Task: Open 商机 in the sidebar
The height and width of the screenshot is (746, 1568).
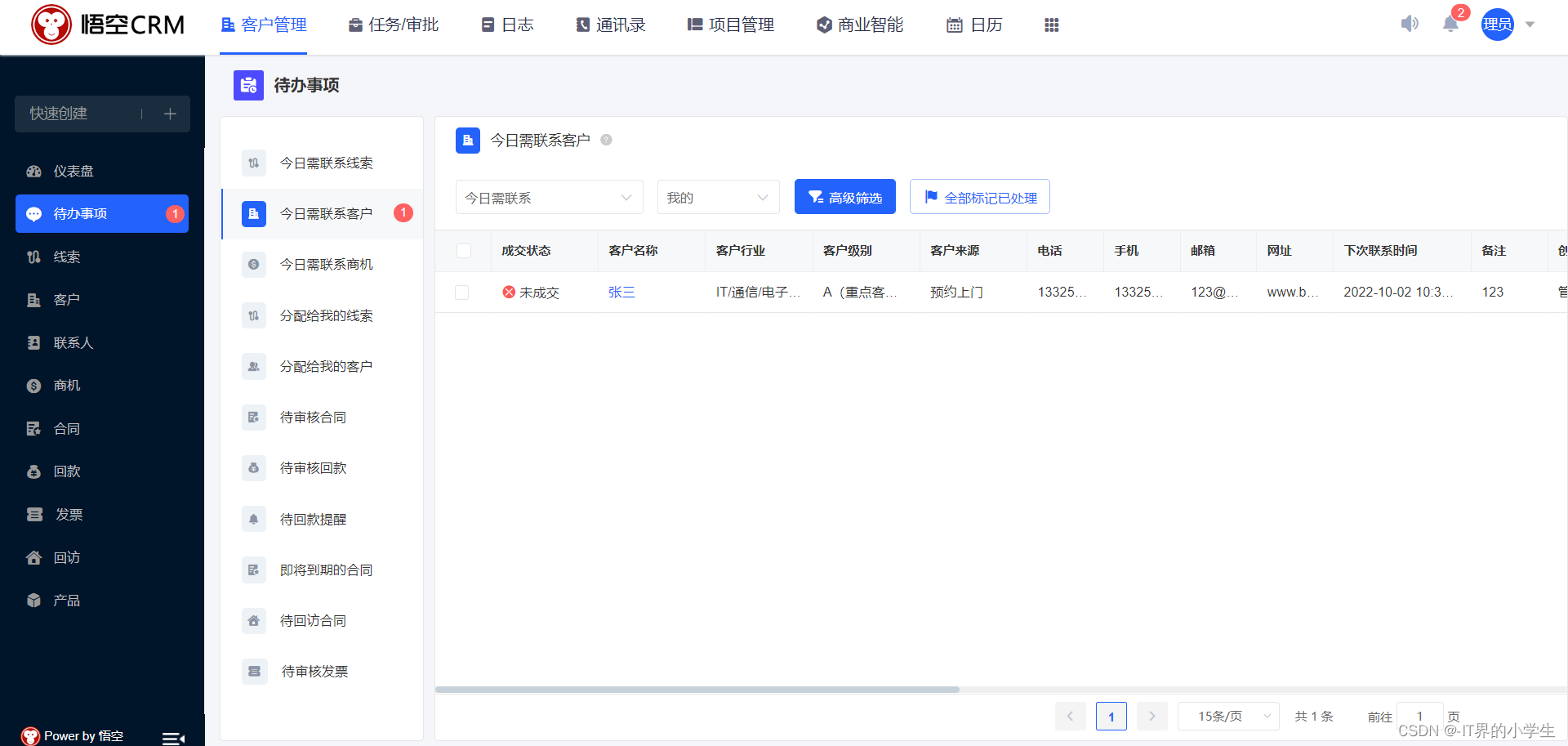Action: (x=102, y=386)
